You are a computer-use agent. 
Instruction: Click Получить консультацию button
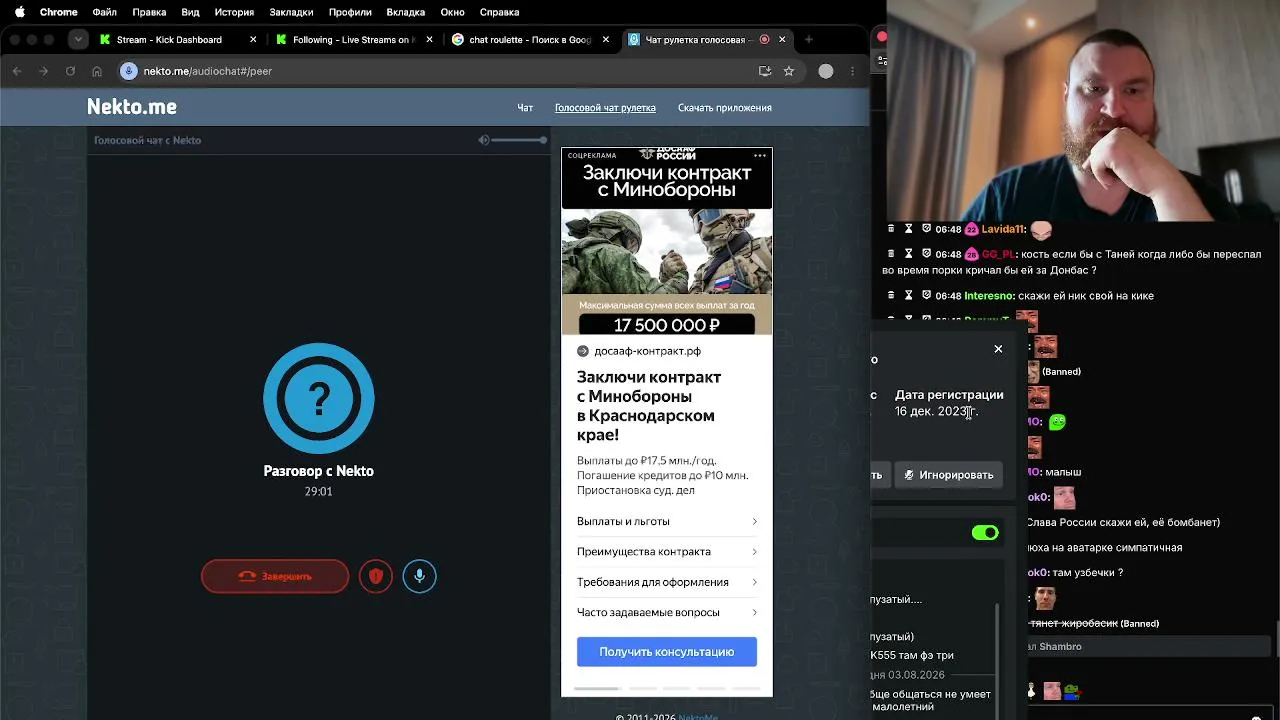[x=667, y=652]
